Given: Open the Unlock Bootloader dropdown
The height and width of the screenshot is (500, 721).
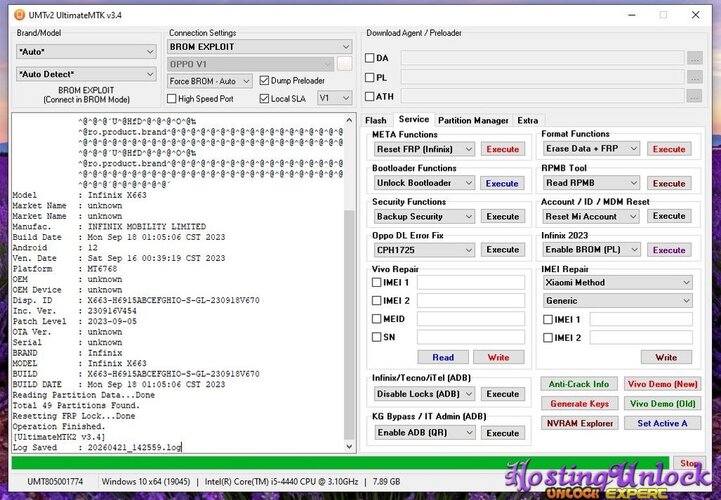Looking at the screenshot, I should (x=424, y=183).
